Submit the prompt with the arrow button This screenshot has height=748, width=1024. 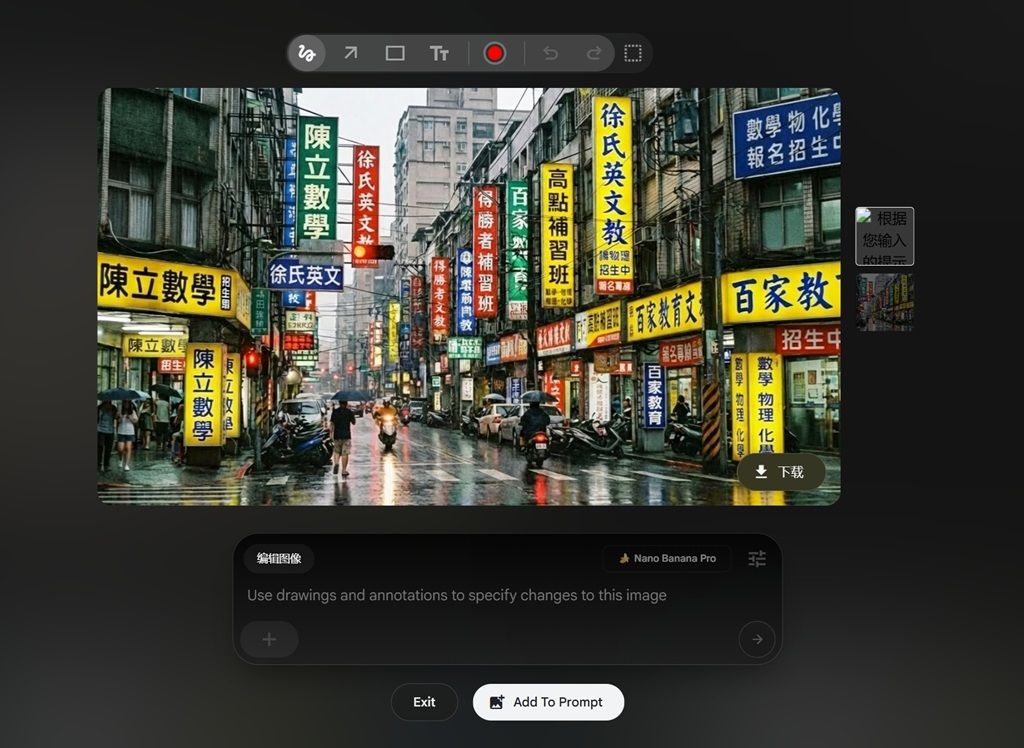(x=756, y=639)
